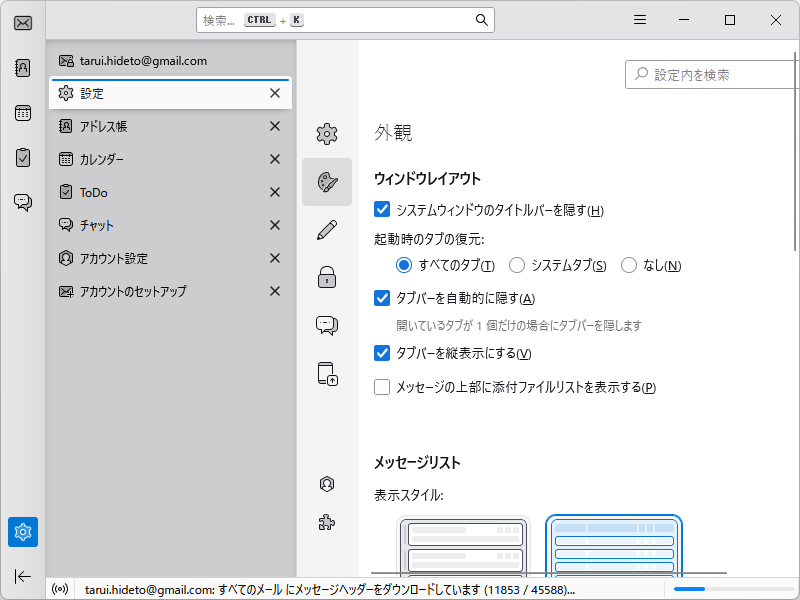Screen dimensions: 800x600
Task: Switch to the Calendar space icon
Action: pos(22,112)
